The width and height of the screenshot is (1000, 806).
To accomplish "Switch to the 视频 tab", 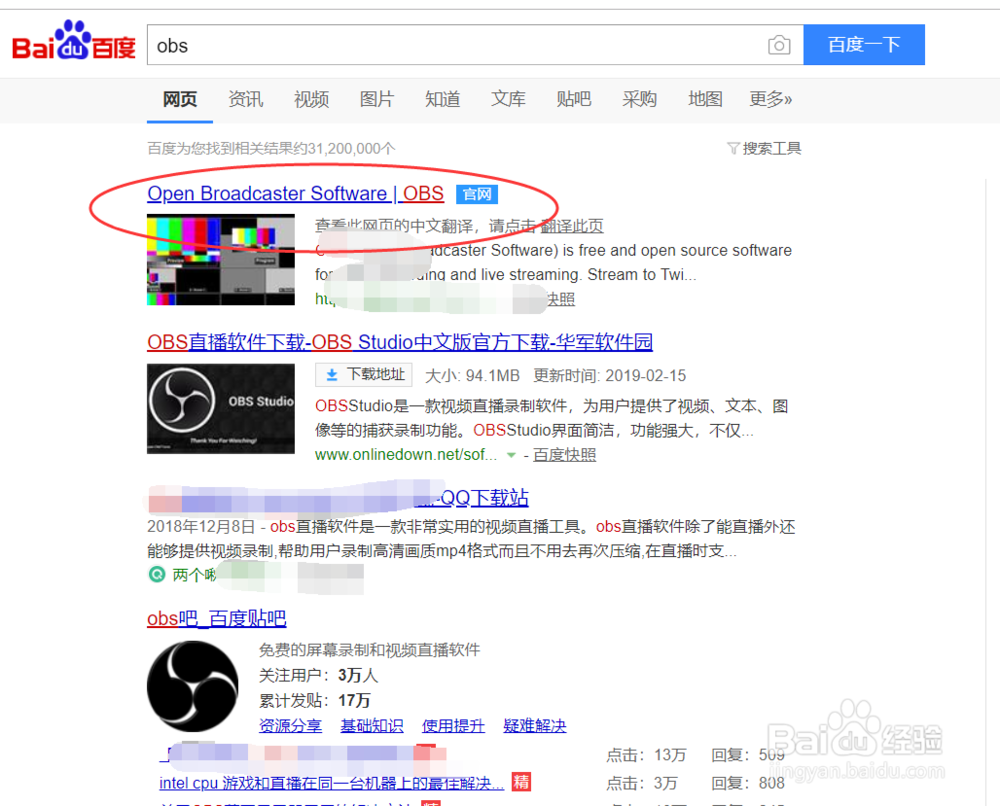I will point(311,99).
